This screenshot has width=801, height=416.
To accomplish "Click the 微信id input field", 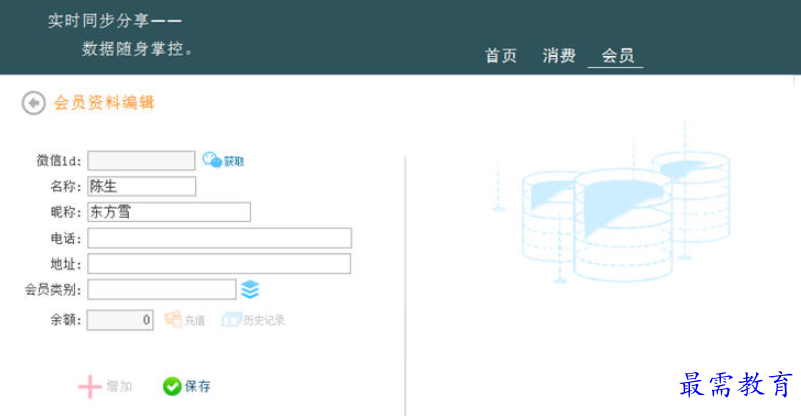I will (x=141, y=161).
